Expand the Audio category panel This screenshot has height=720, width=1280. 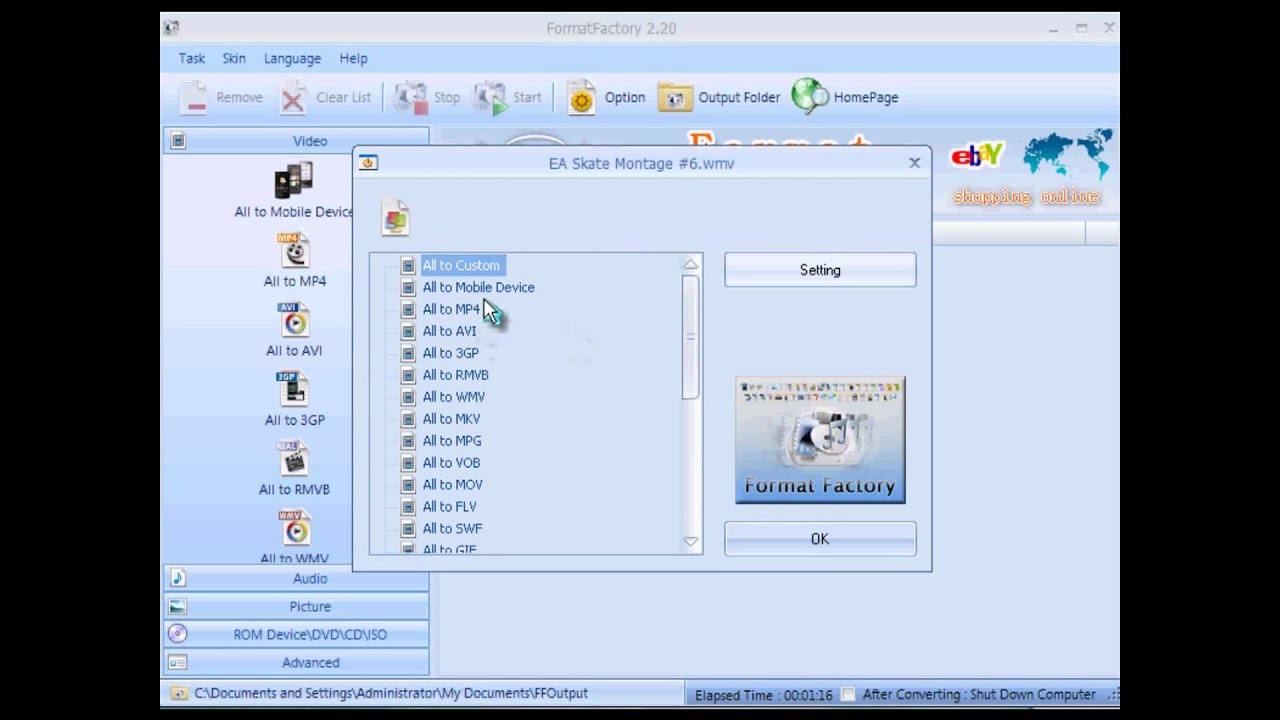(x=296, y=578)
